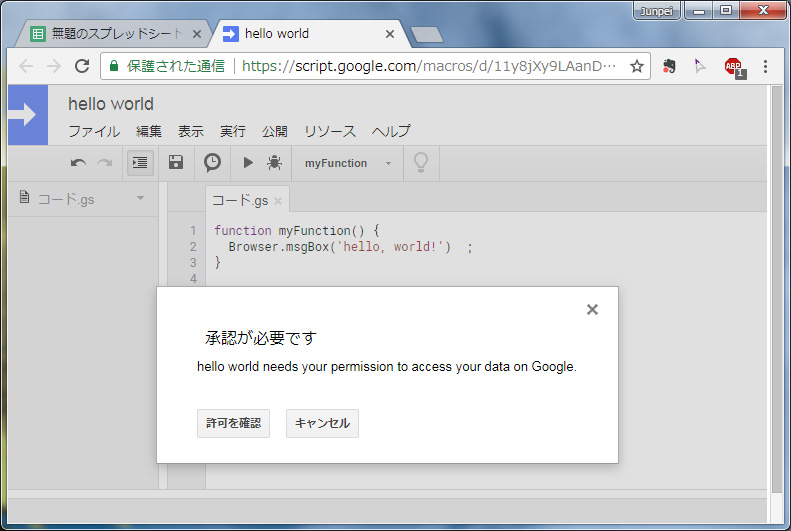Toggle the indent formatting toolbar button
The height and width of the screenshot is (531, 791).
point(140,163)
